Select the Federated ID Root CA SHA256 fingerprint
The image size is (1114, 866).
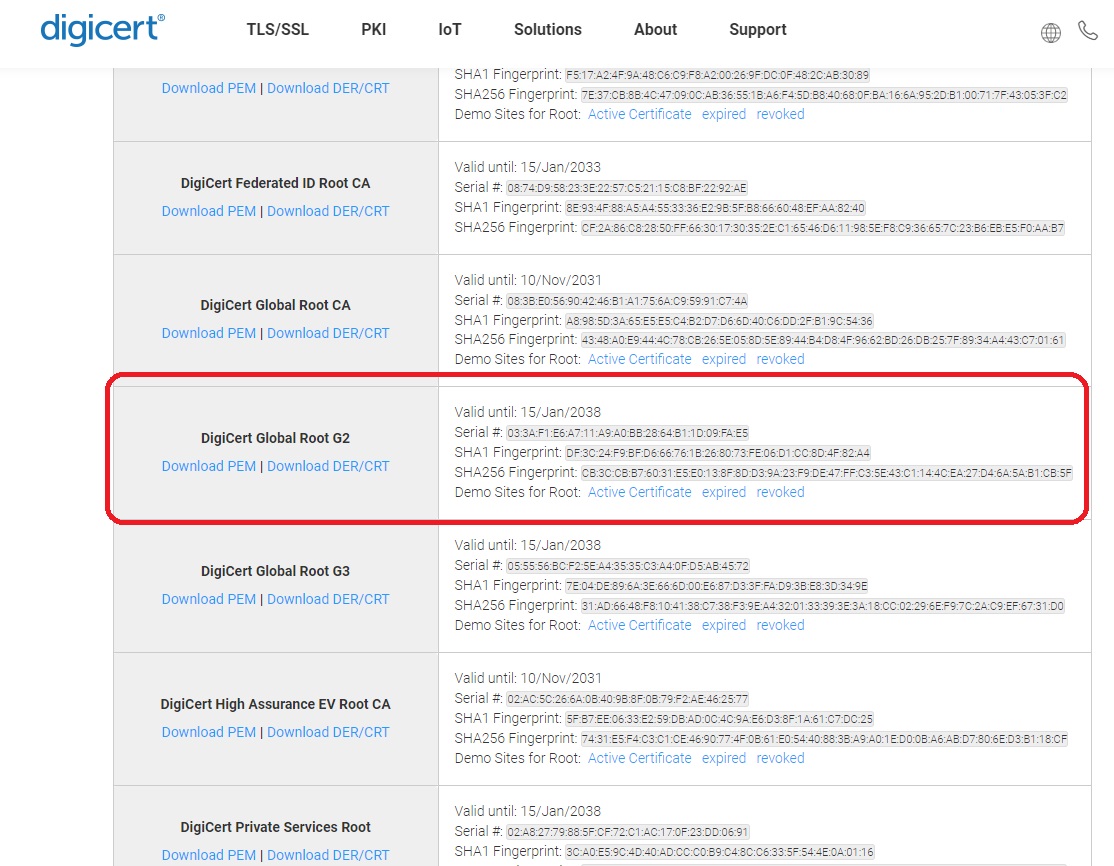(x=823, y=228)
